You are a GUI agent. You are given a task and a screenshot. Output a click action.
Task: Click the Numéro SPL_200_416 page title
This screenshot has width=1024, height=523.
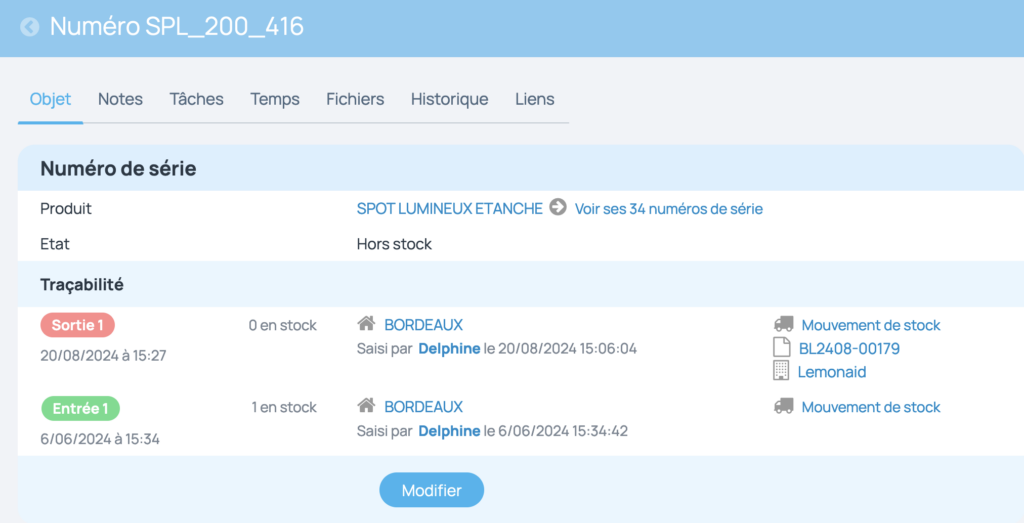coord(176,27)
